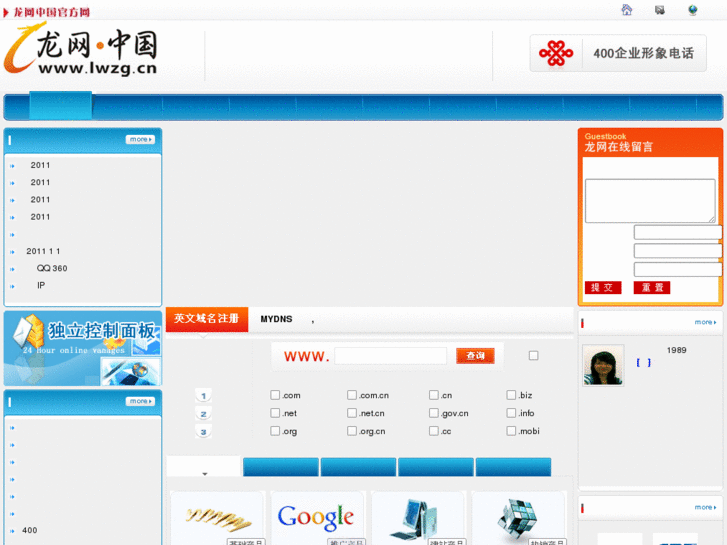Click the first guestbook input below the message area

(x=678, y=232)
